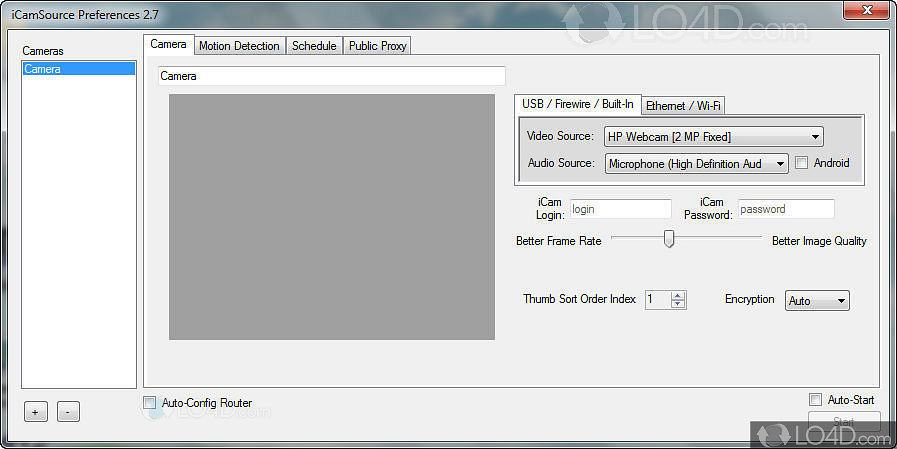The height and width of the screenshot is (449, 897).
Task: Switch to Ethernet / Wi-Fi source tab
Action: [683, 106]
